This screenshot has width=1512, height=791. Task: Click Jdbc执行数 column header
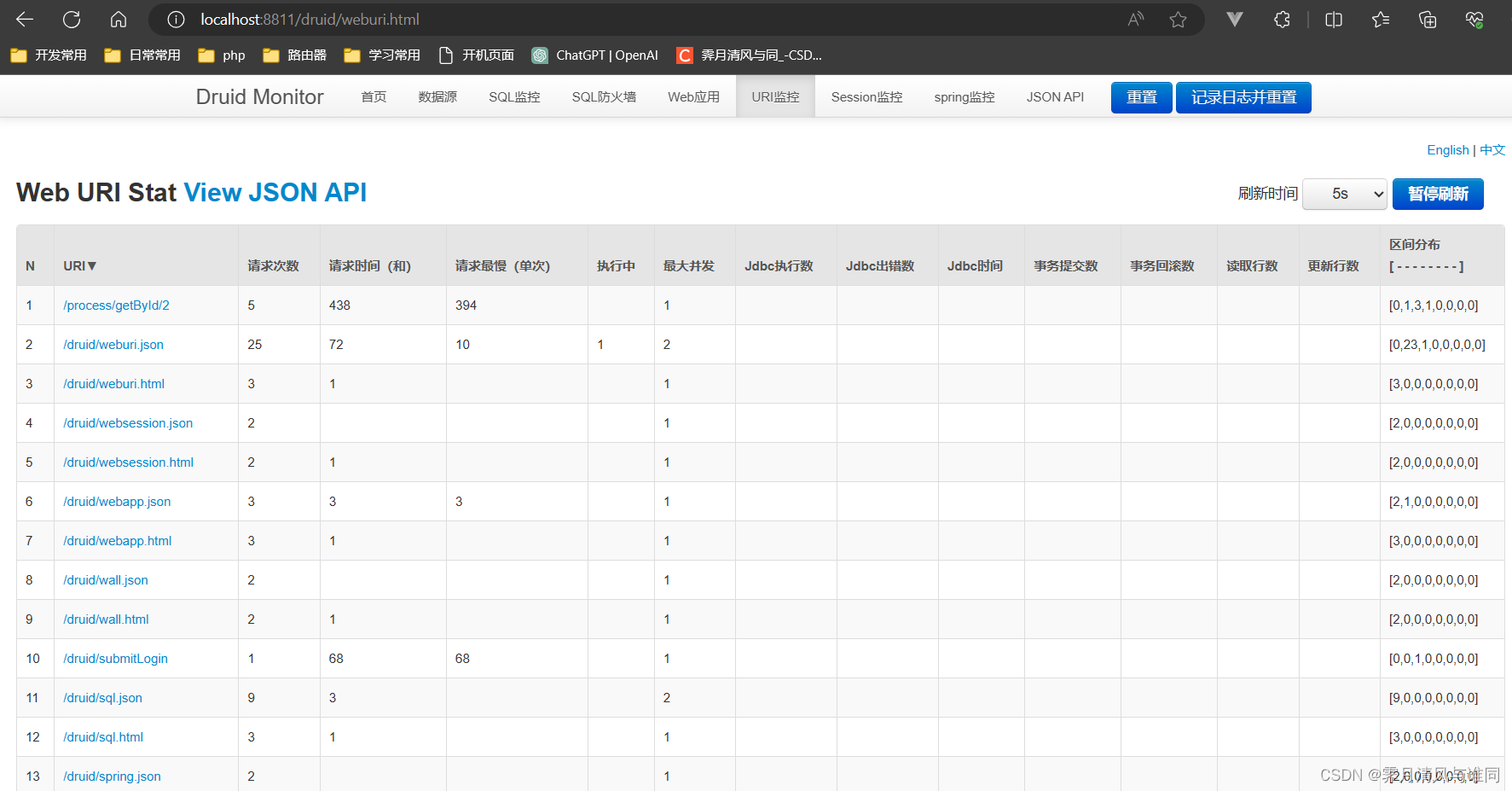pyautogui.click(x=779, y=265)
